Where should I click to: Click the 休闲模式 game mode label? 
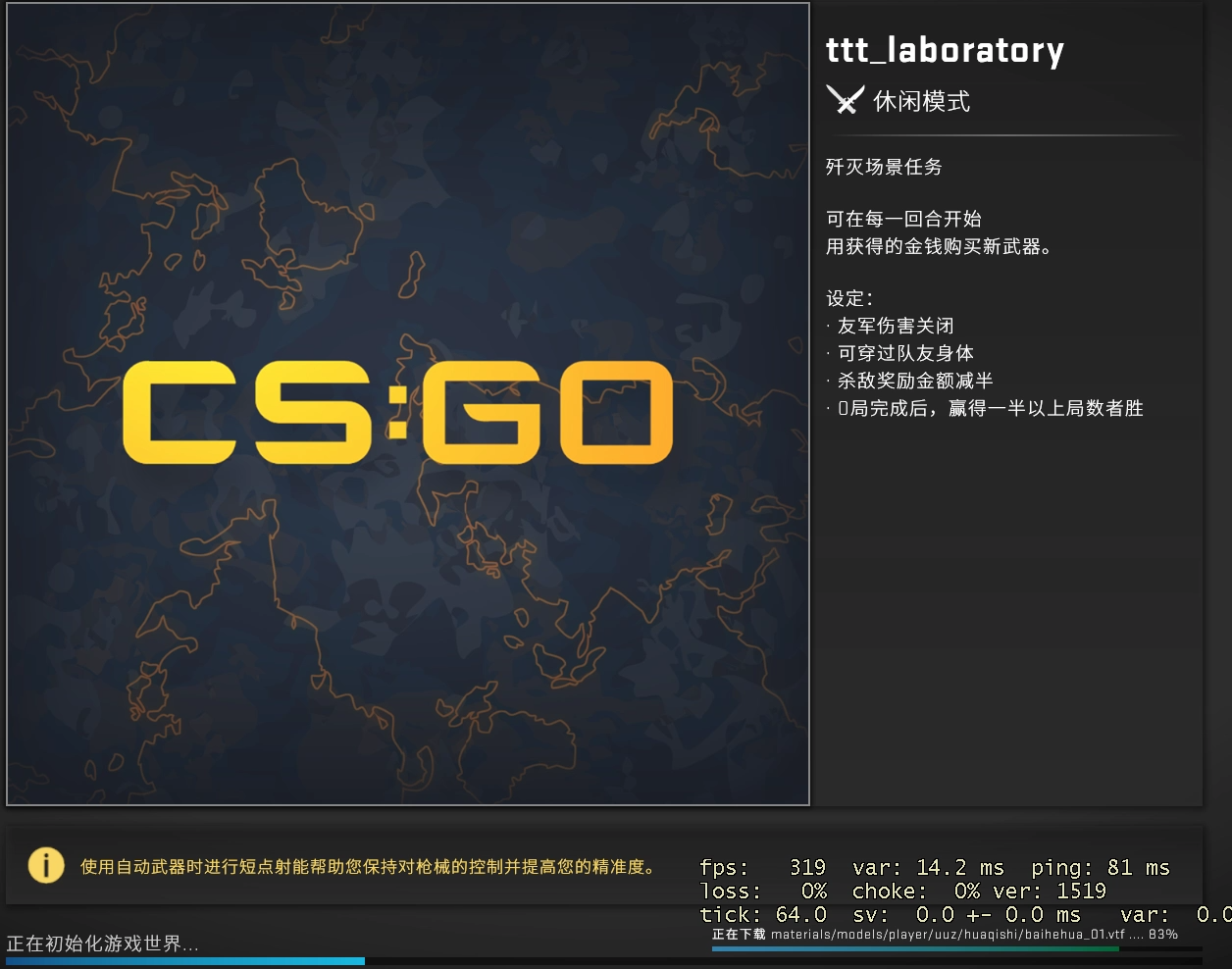pos(921,101)
